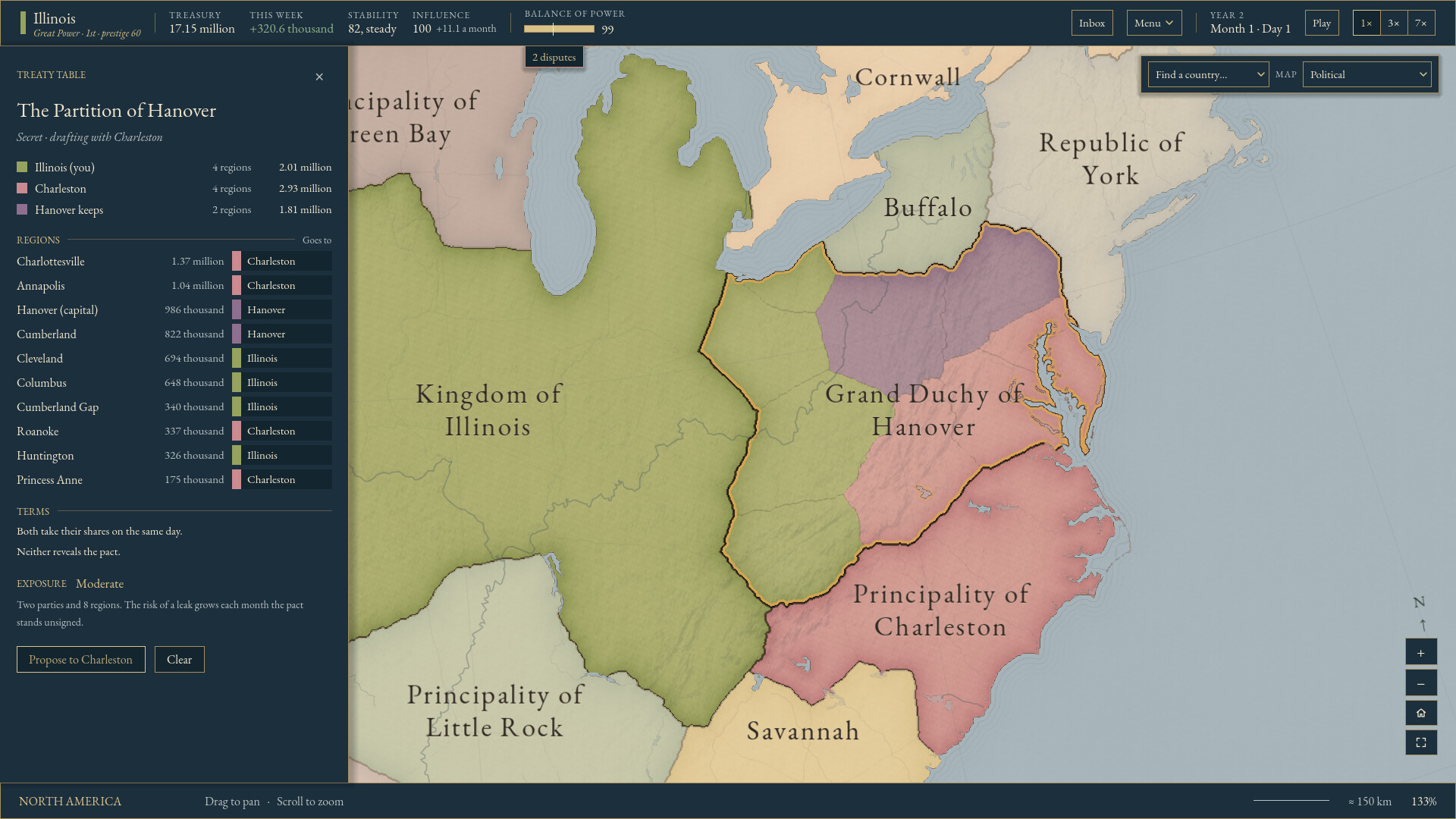Zoom out the map with minus button
Screen dimensions: 1456x819
(x=1420, y=683)
